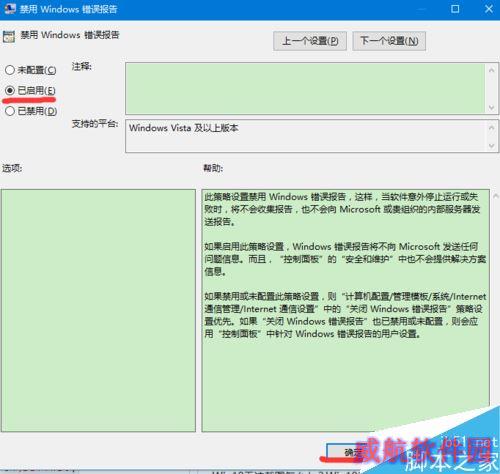Click the help paragraph starting 如果启用此策略设置
500x474 pixels.
click(x=345, y=259)
